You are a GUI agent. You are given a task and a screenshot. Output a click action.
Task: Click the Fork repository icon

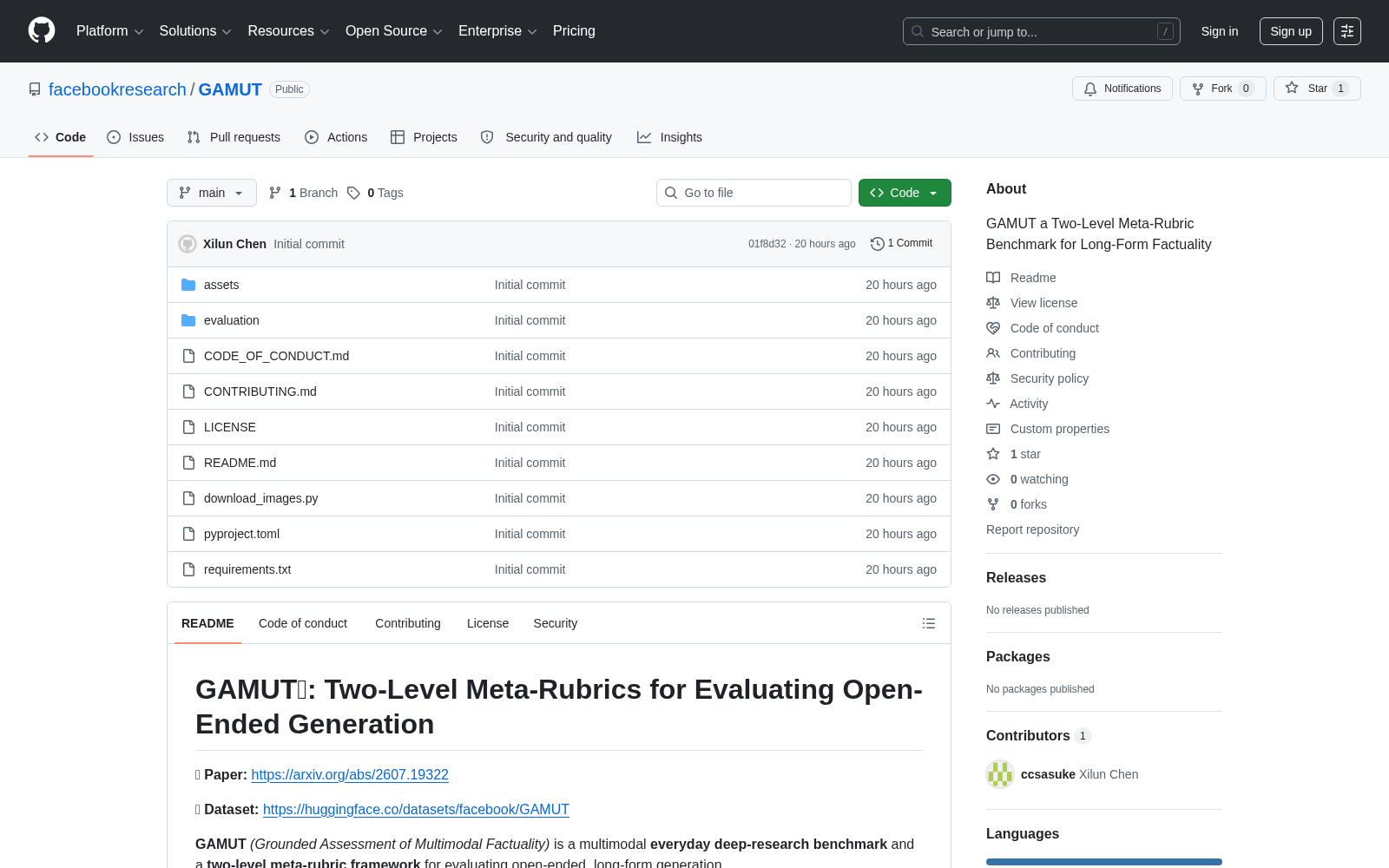pos(1198,89)
